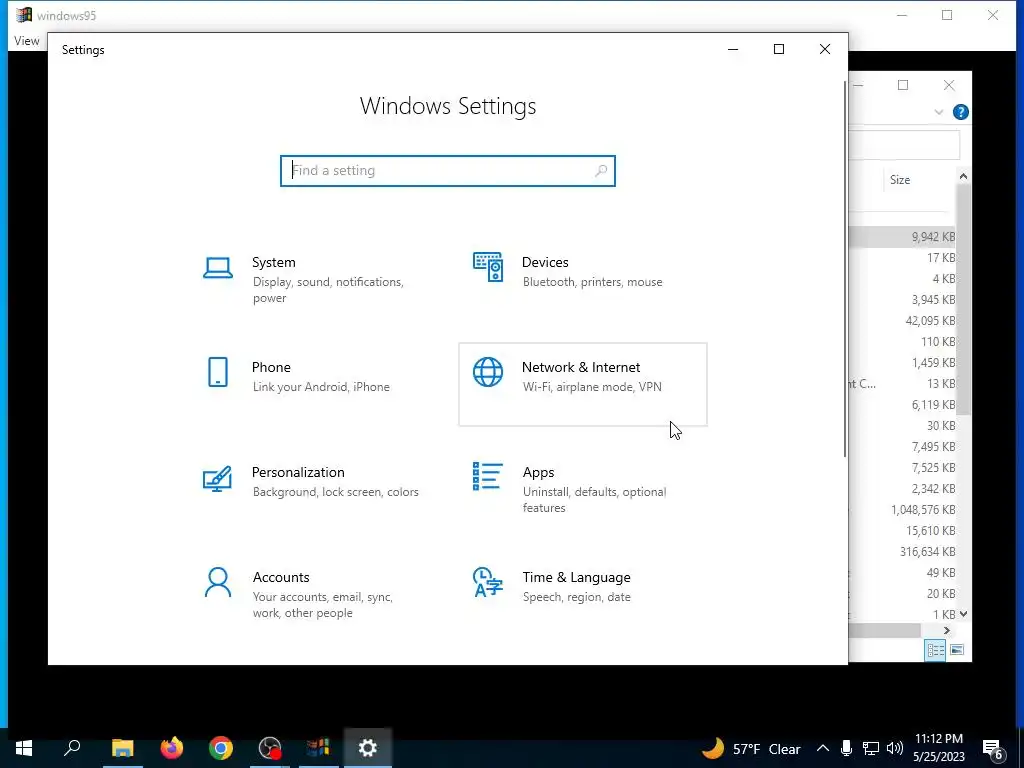Maximize the Settings window
The width and height of the screenshot is (1024, 768).
(x=778, y=49)
